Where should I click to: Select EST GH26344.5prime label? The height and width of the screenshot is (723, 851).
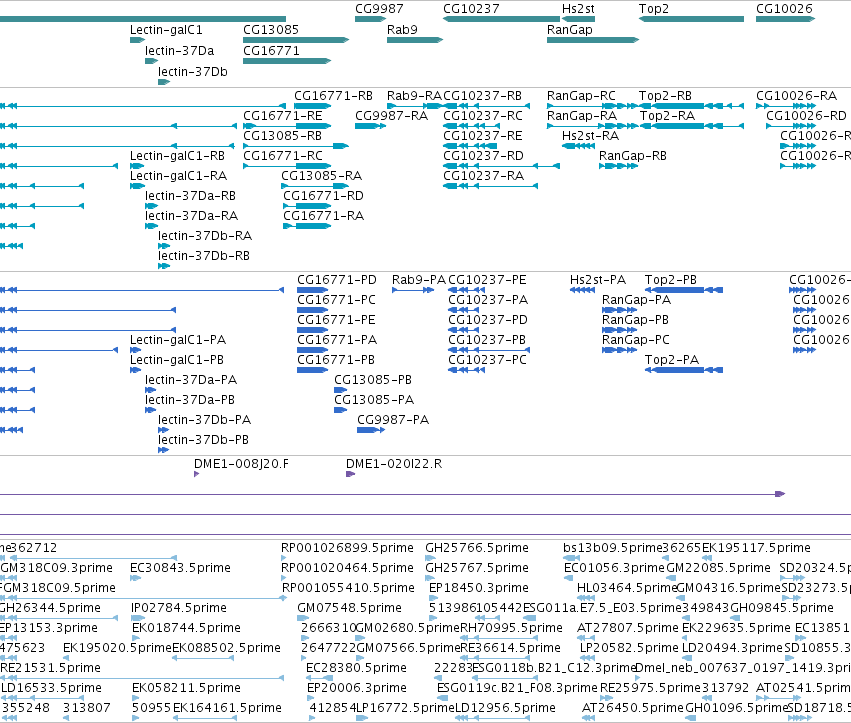pos(50,608)
